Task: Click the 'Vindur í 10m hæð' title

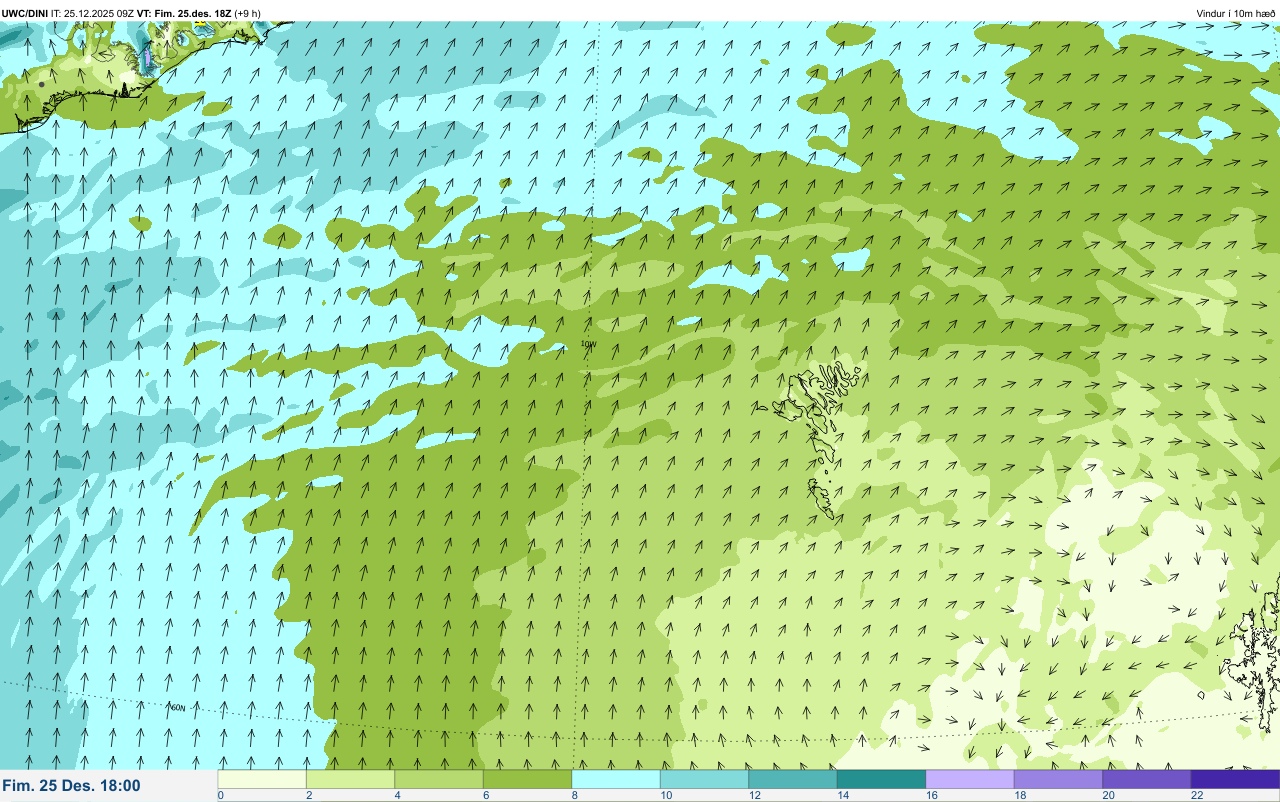Action: (x=1236, y=13)
